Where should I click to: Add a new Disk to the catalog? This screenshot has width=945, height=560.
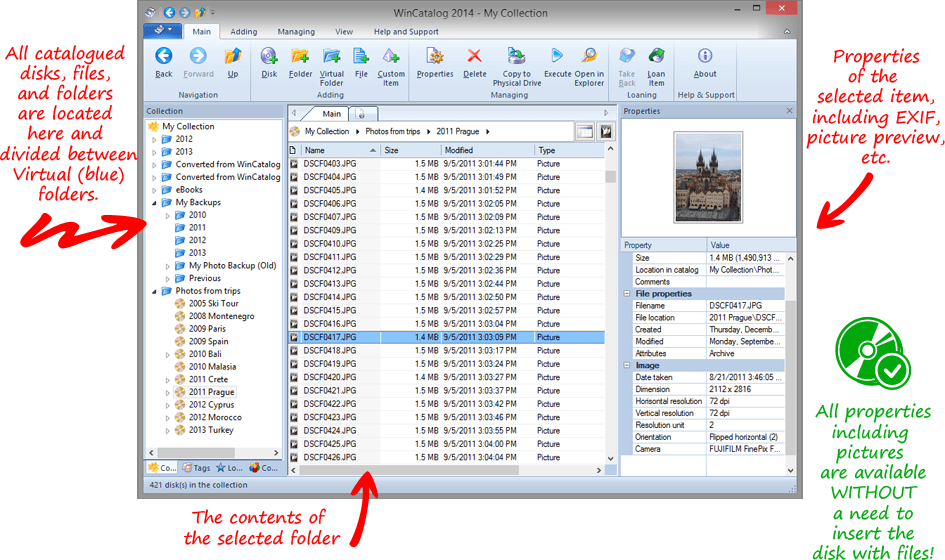coord(269,62)
